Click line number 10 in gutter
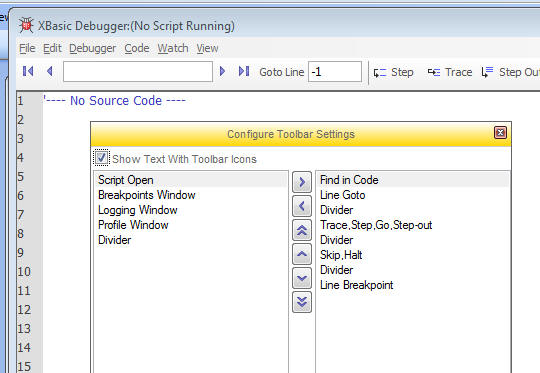Image resolution: width=540 pixels, height=373 pixels. tap(24, 271)
